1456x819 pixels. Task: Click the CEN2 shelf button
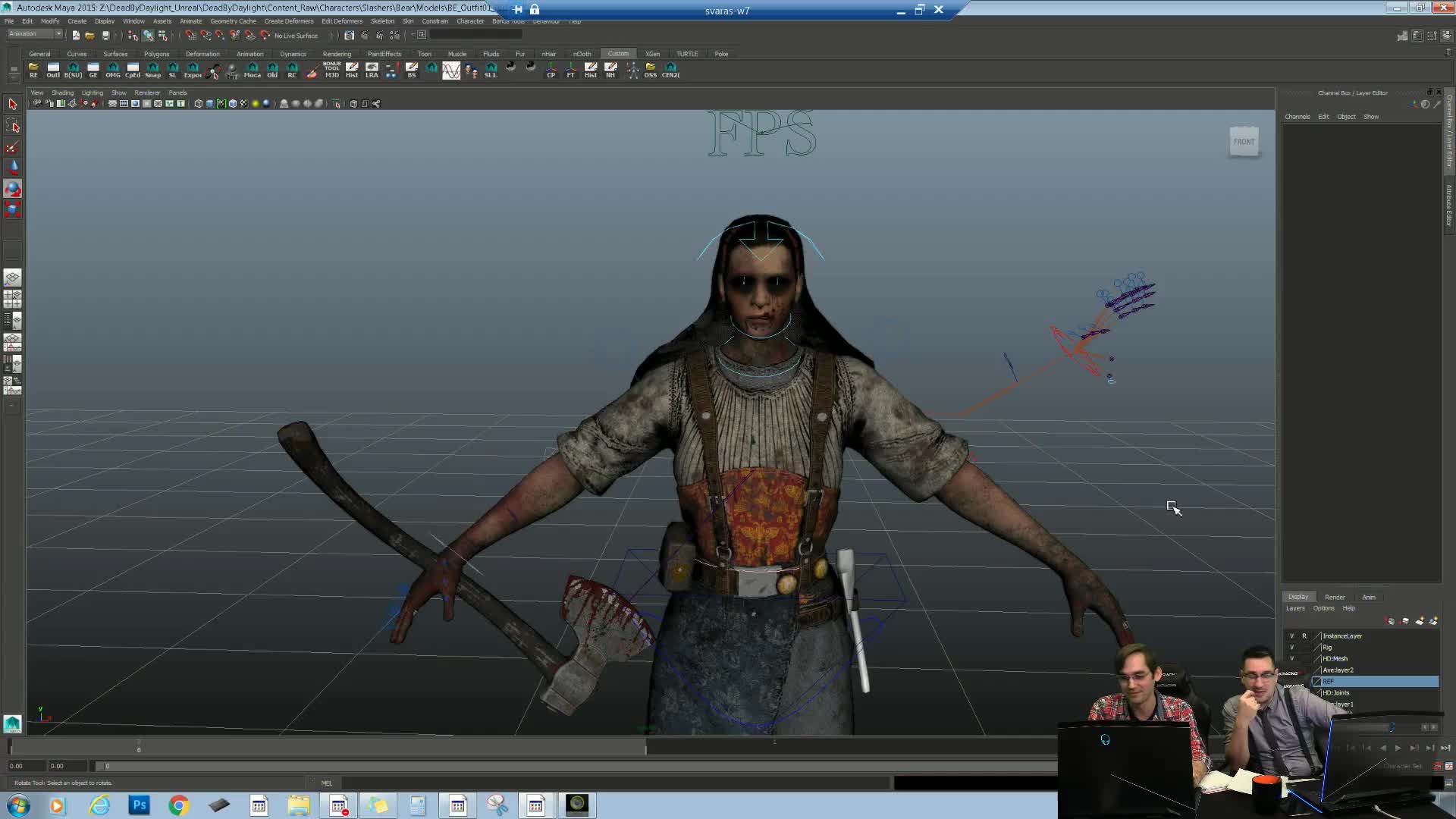pyautogui.click(x=670, y=71)
